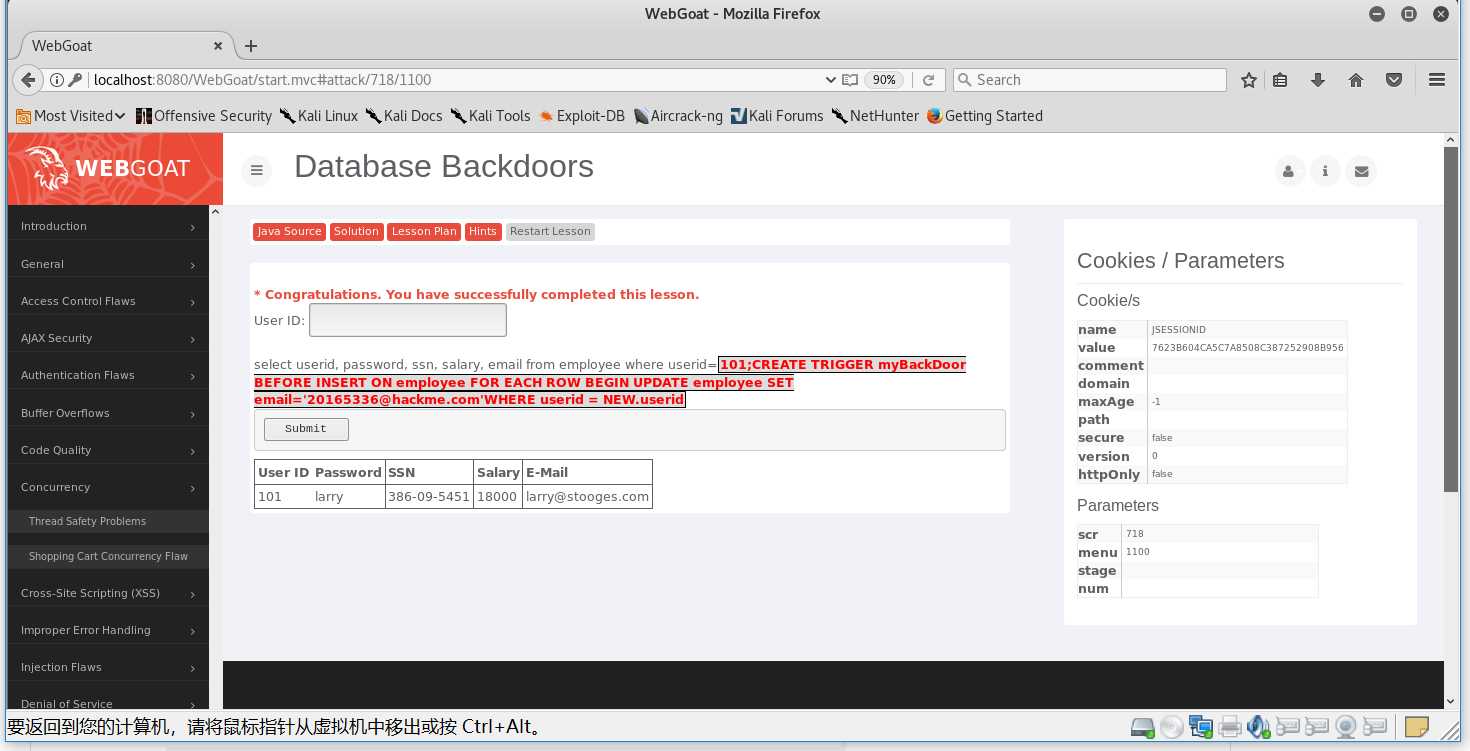Open the site information icon in the address bar
The height and width of the screenshot is (751, 1470).
point(58,80)
